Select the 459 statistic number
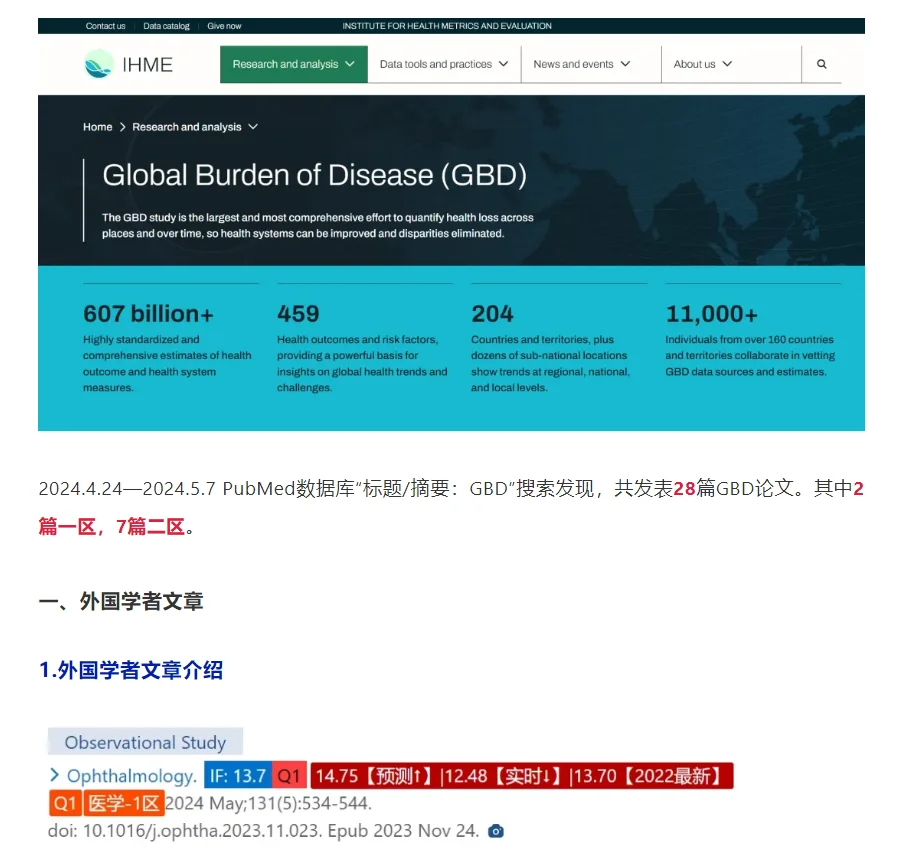The image size is (905, 857). pyautogui.click(x=298, y=314)
